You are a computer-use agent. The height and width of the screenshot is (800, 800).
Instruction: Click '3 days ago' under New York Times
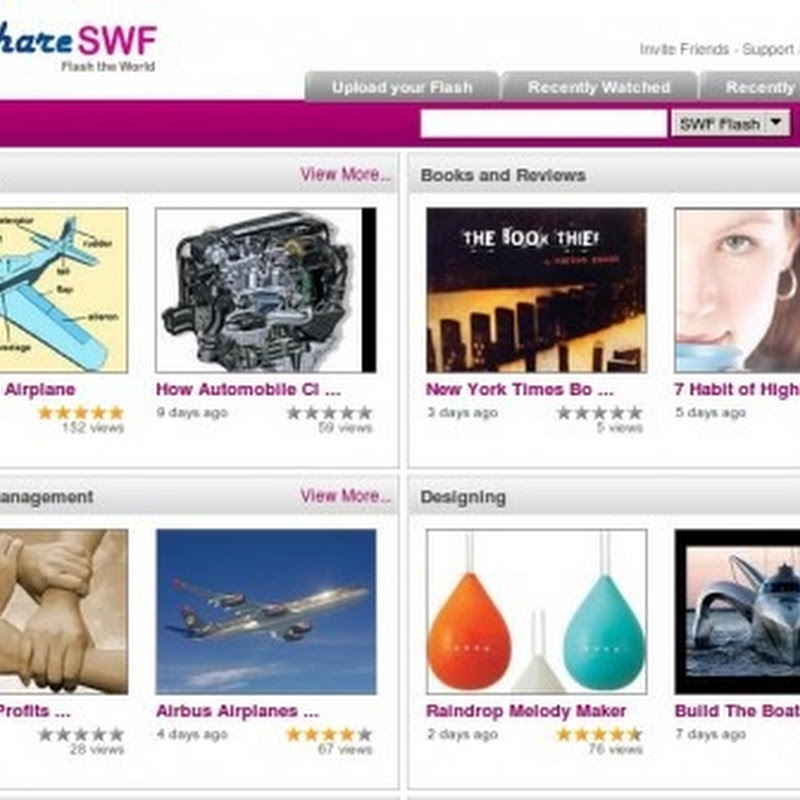point(462,413)
